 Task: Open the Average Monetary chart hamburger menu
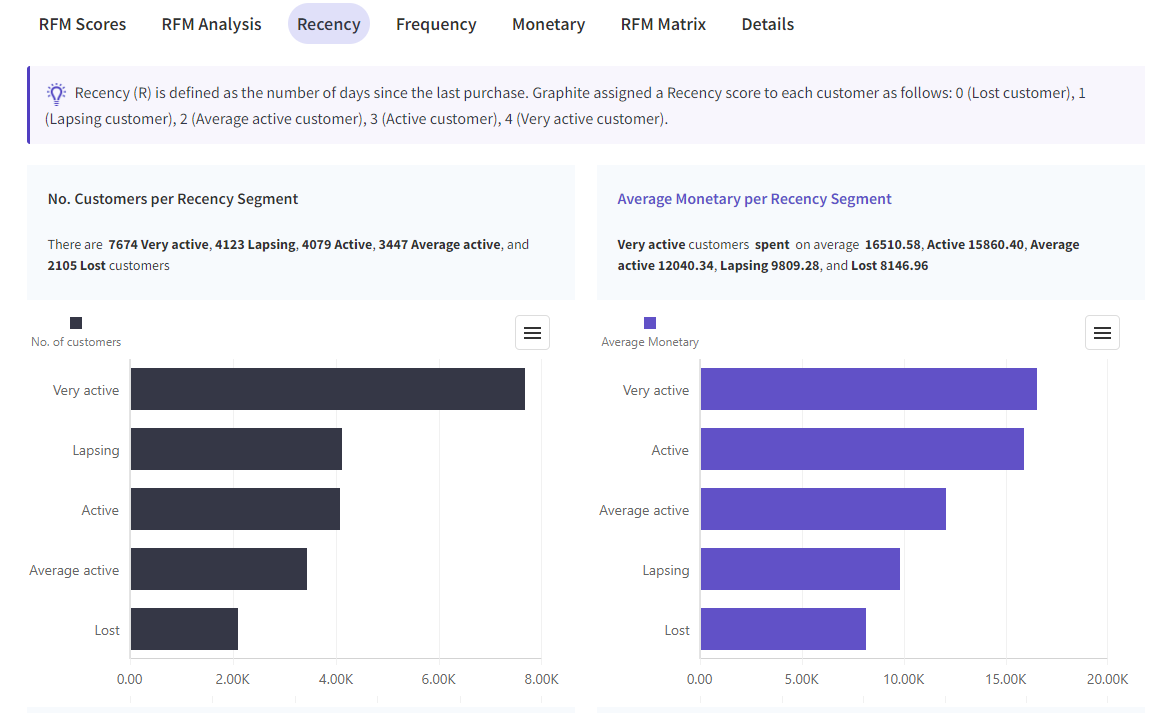pyautogui.click(x=1102, y=333)
